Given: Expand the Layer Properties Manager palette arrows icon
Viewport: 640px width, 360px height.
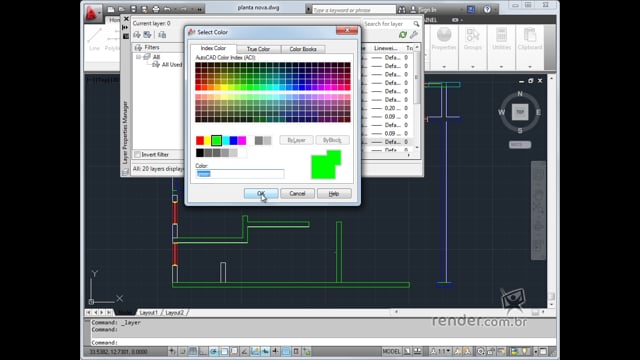Looking at the screenshot, I should pyautogui.click(x=126, y=27).
